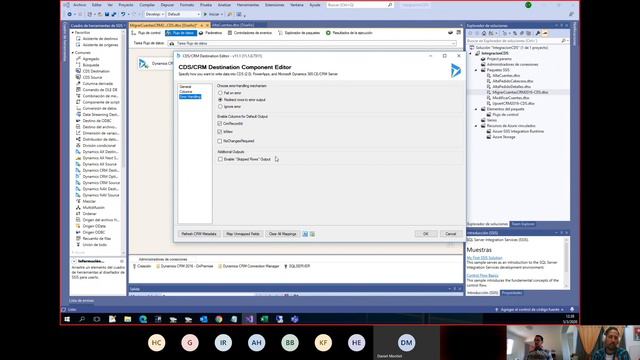Open the My First SSIS Solution link
Image resolution: width=640 pixels, height=360 pixels.
click(484, 258)
